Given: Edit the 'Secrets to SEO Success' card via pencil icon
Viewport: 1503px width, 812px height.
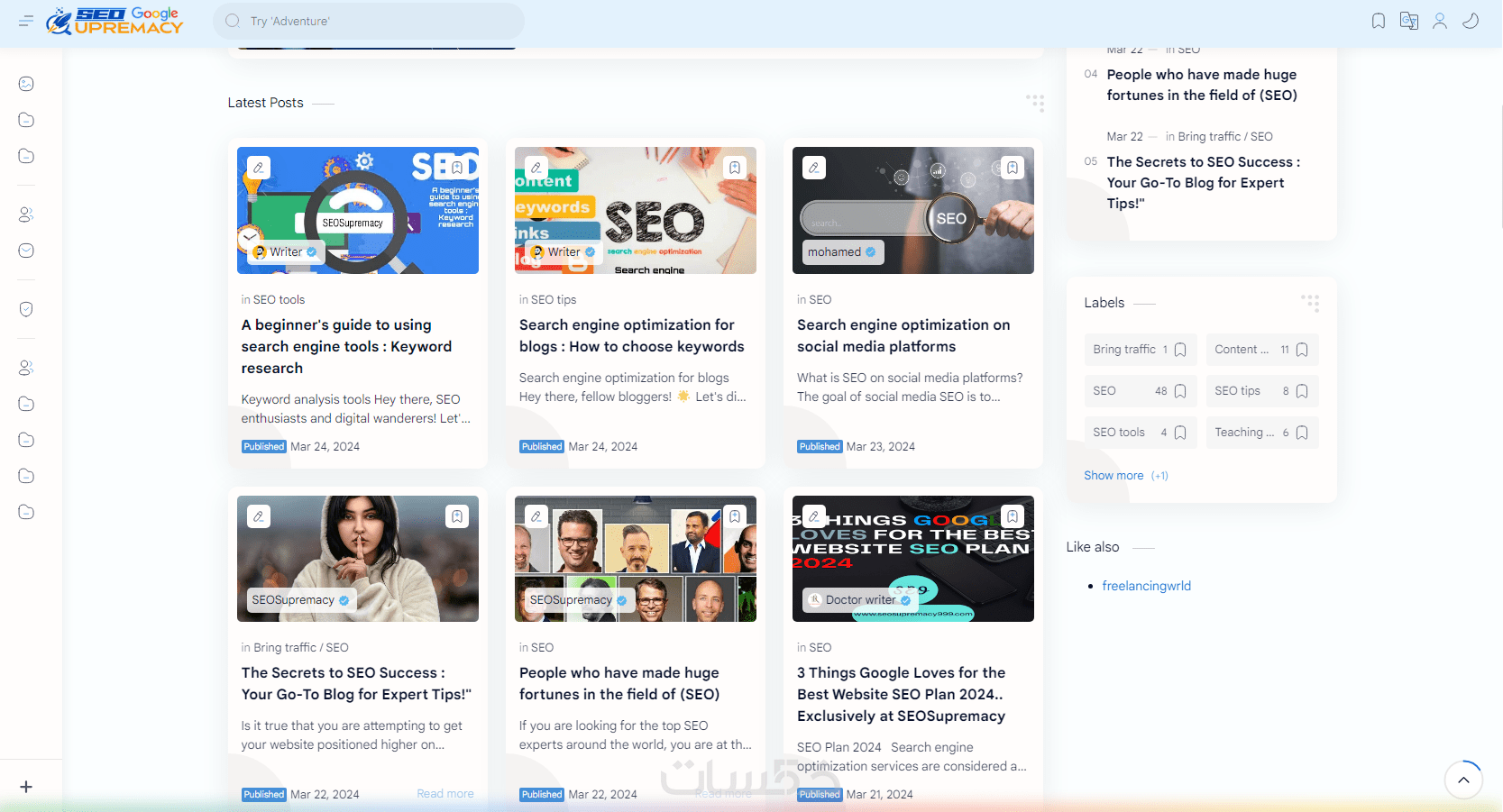Looking at the screenshot, I should 259,516.
